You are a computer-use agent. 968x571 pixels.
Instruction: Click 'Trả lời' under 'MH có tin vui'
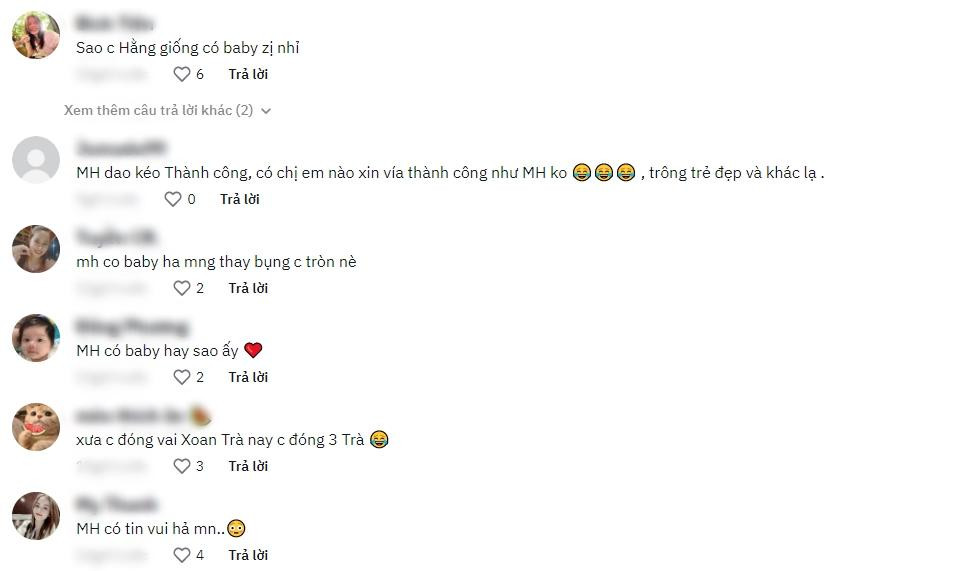[x=248, y=554]
